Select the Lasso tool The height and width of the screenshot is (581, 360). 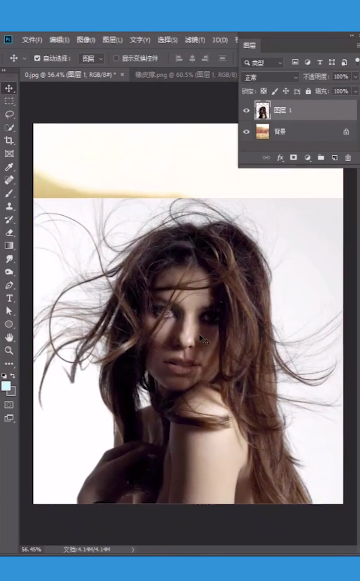9,114
